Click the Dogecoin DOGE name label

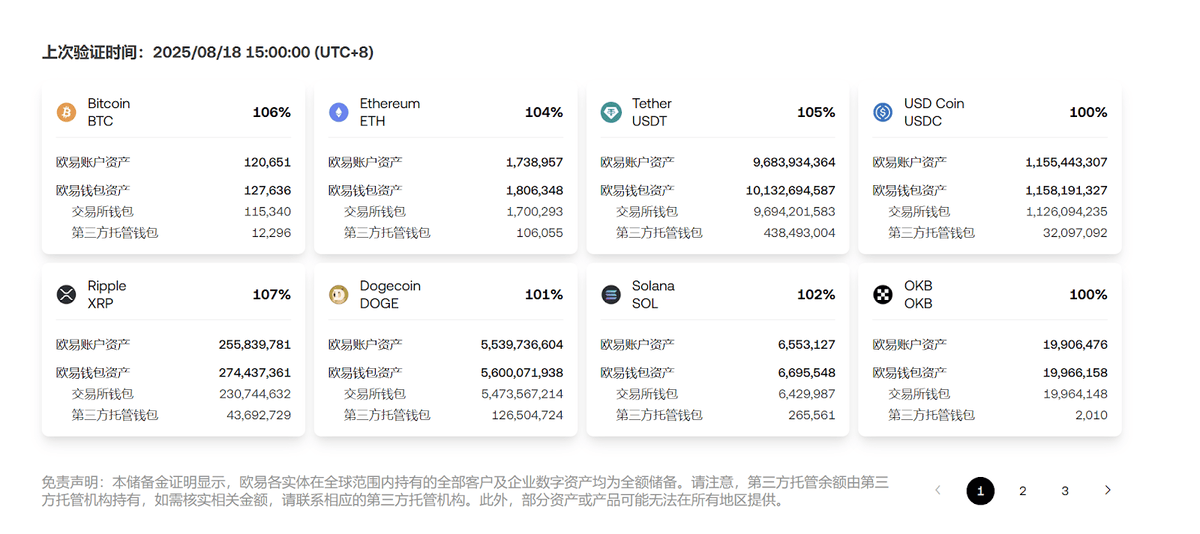click(390, 294)
